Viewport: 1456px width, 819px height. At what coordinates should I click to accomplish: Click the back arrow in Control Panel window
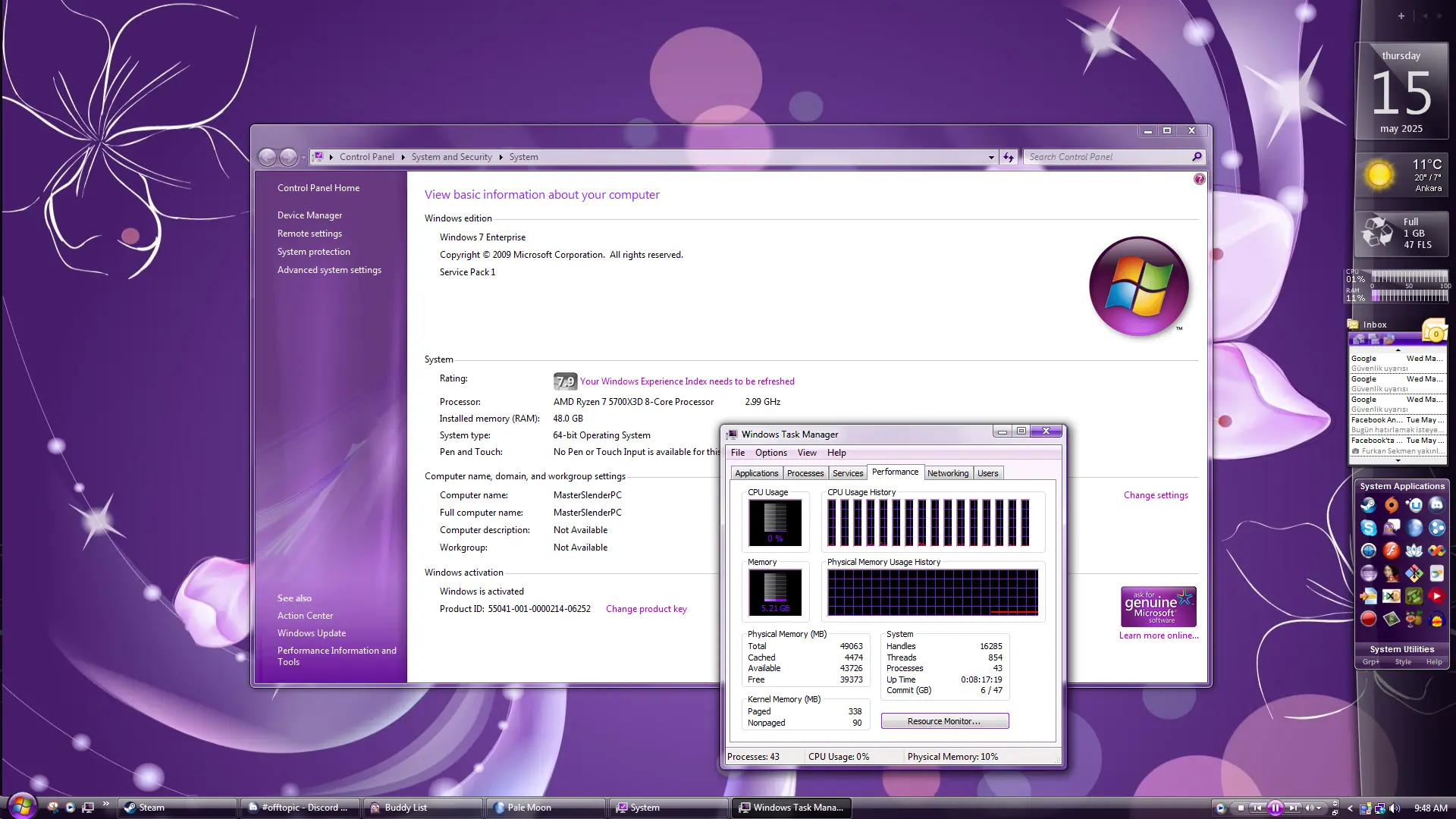pos(267,157)
